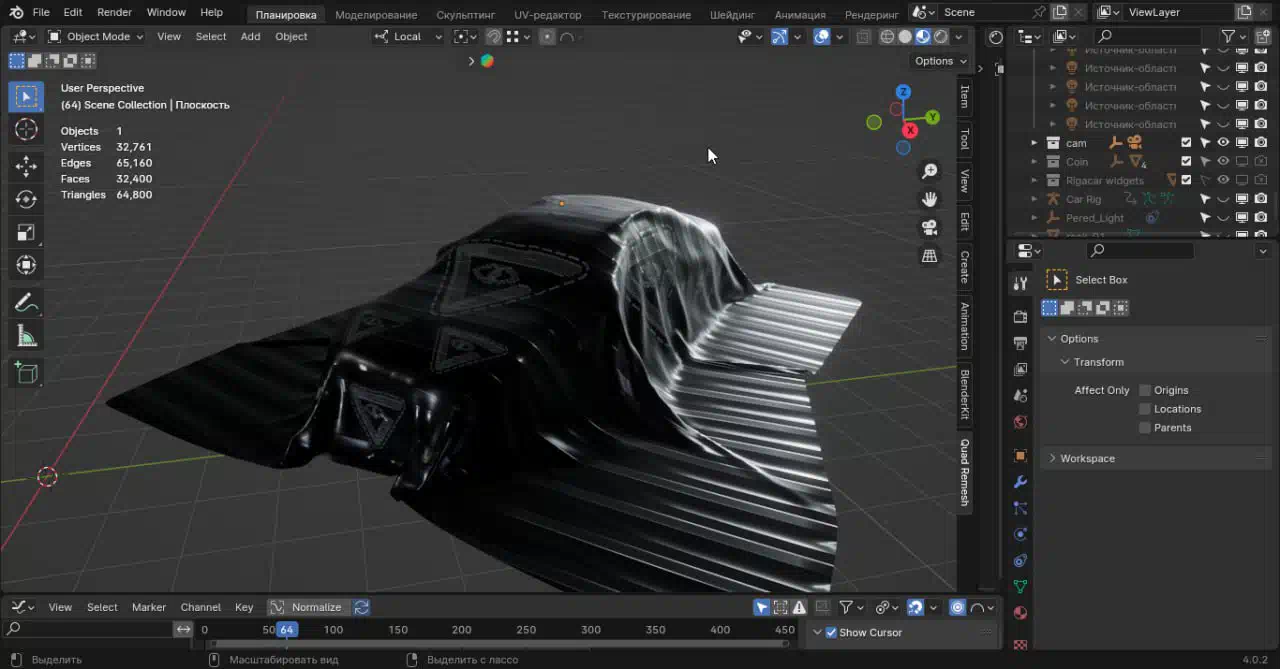
Task: Uncheck the Rigacar widgets collection checkbox
Action: coord(1186,181)
